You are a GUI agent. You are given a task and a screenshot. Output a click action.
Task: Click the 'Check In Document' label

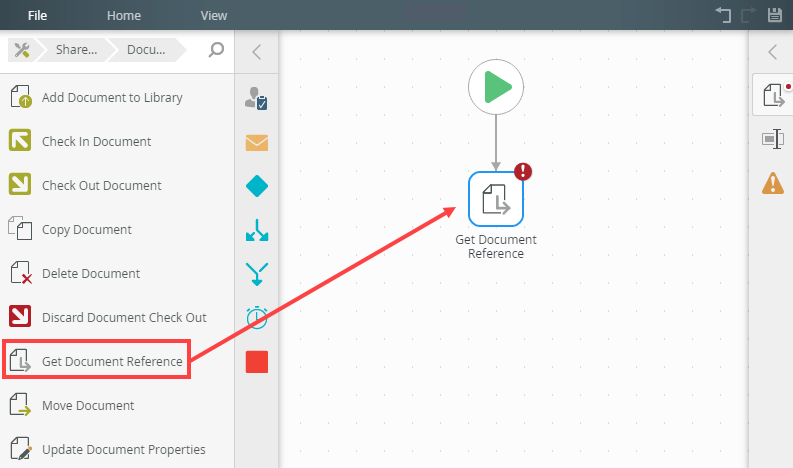(97, 142)
